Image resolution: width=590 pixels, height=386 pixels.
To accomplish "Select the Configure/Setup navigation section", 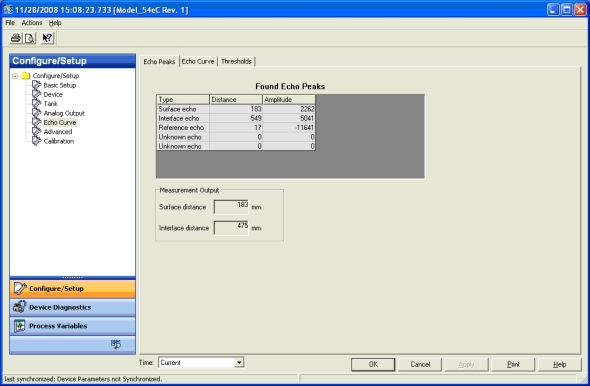I will (72, 289).
